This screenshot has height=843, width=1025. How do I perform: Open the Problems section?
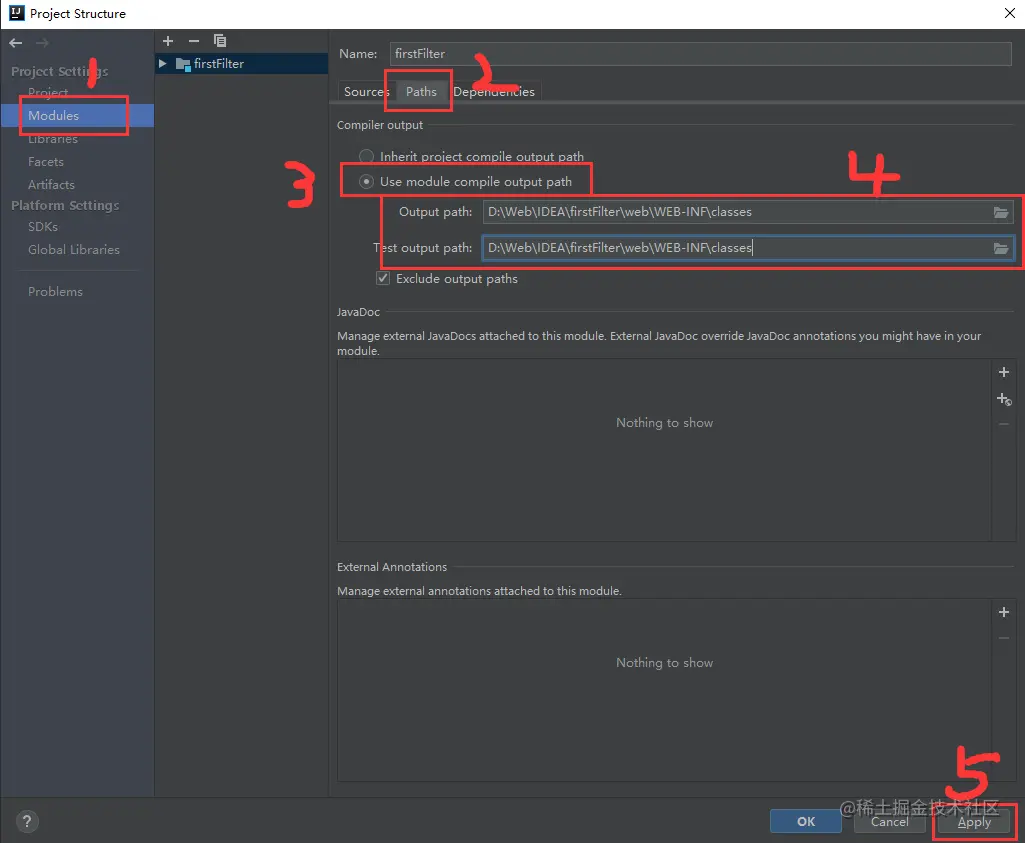pos(55,291)
